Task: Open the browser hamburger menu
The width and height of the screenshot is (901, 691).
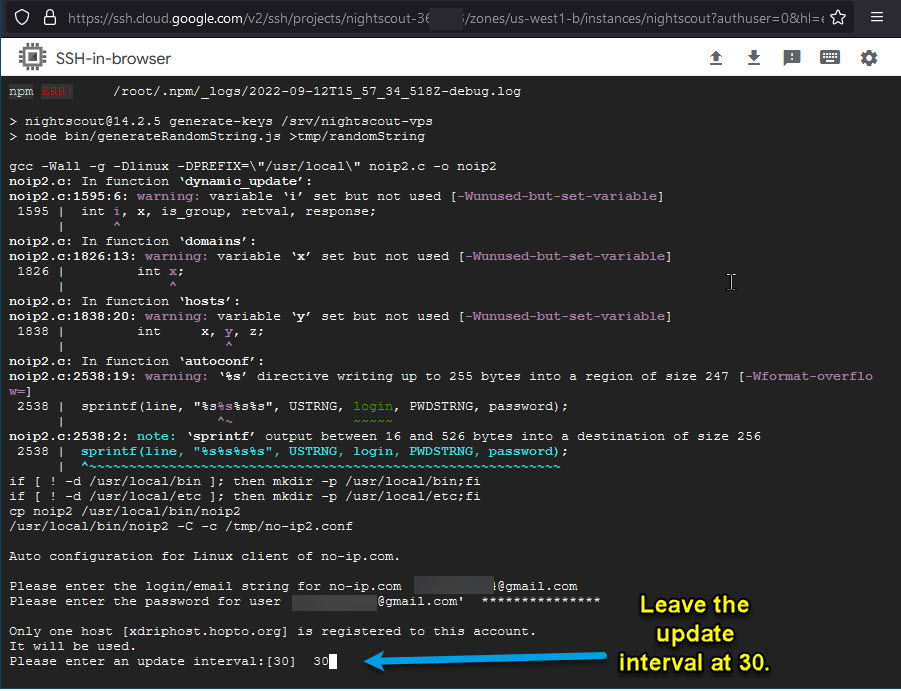Action: point(876,17)
